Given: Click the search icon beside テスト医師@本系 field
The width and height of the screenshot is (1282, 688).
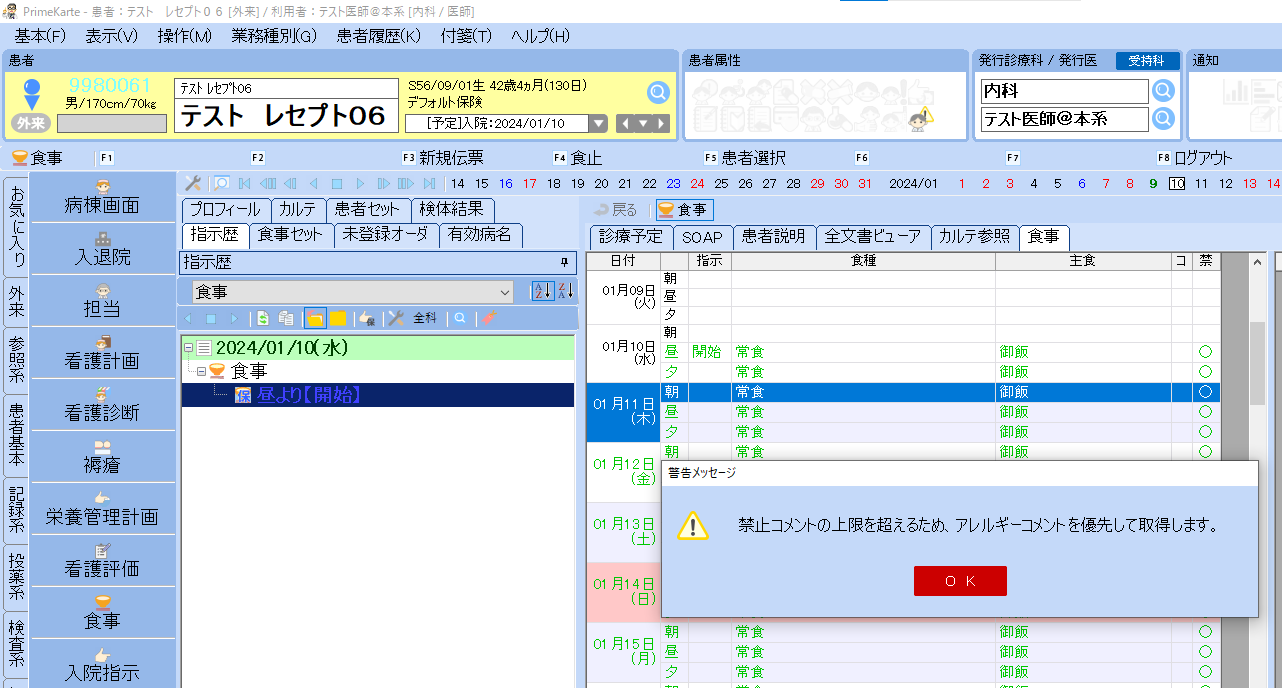Looking at the screenshot, I should tap(1163, 119).
